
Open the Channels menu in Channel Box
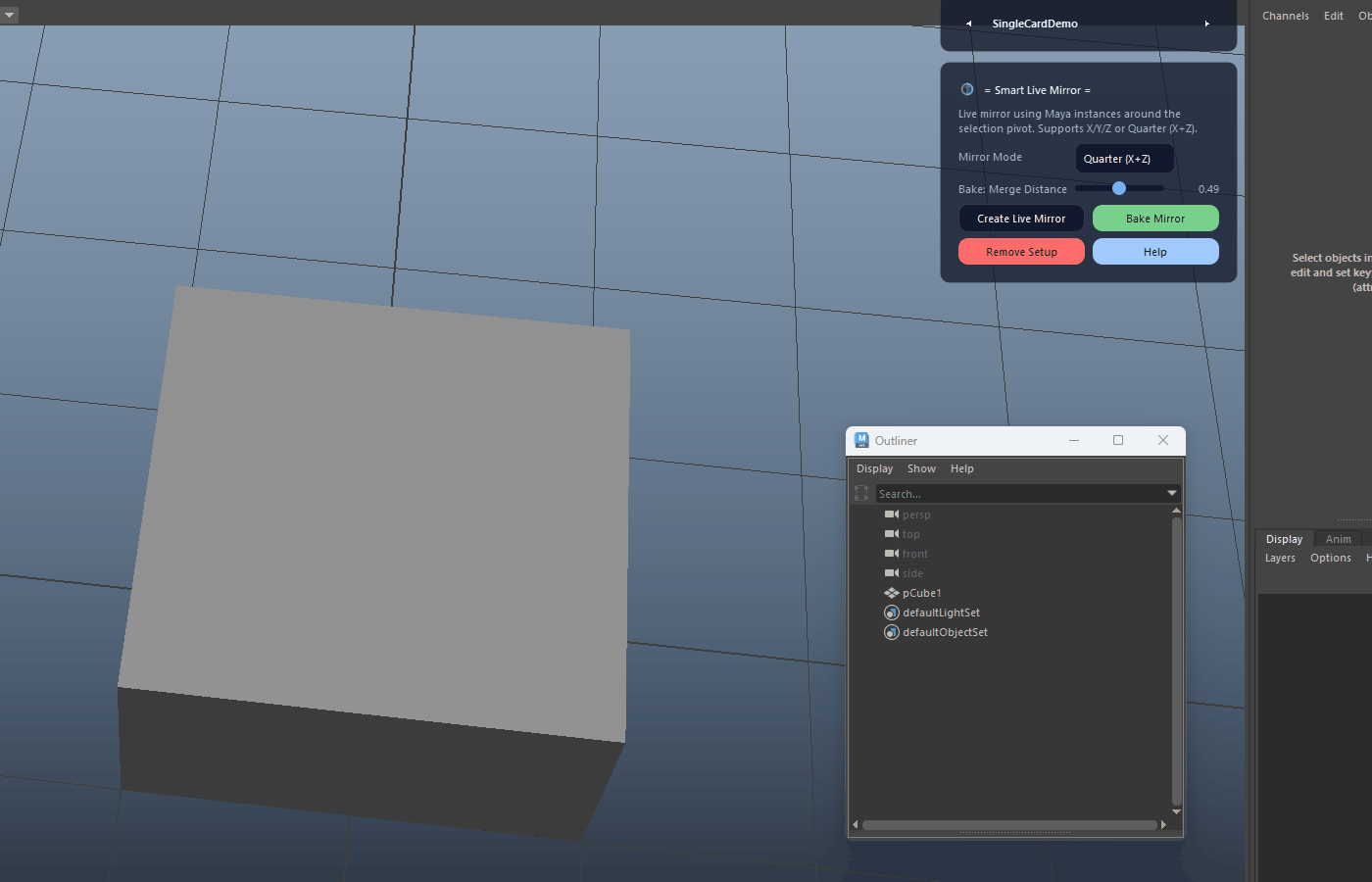[1285, 16]
